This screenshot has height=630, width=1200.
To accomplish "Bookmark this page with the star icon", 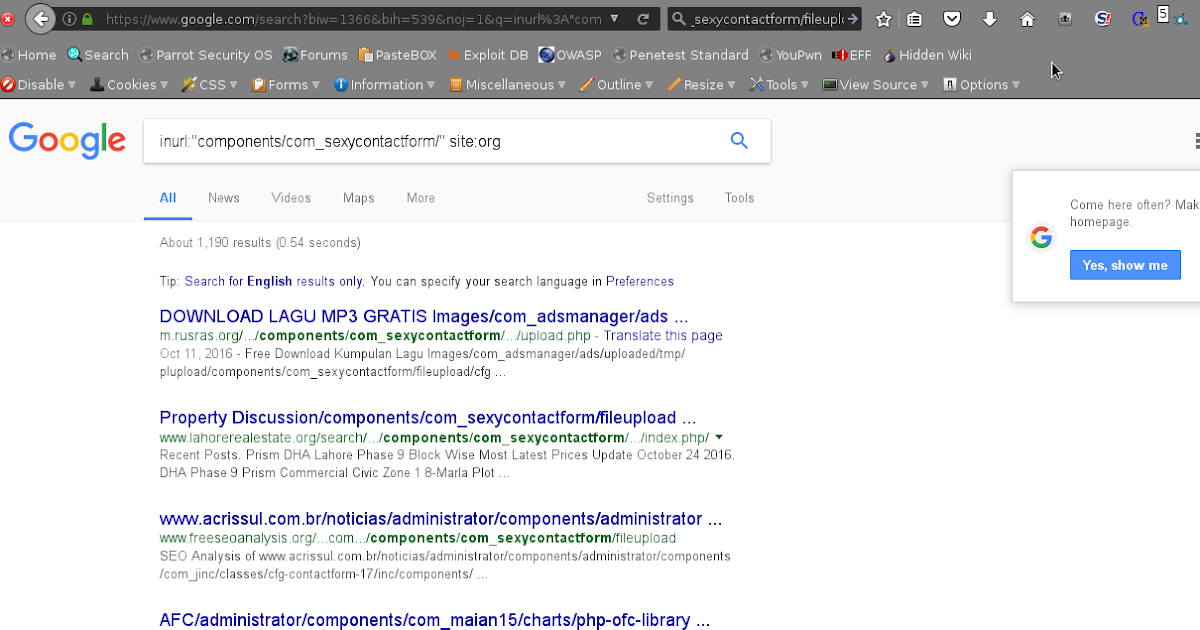I will pos(884,19).
